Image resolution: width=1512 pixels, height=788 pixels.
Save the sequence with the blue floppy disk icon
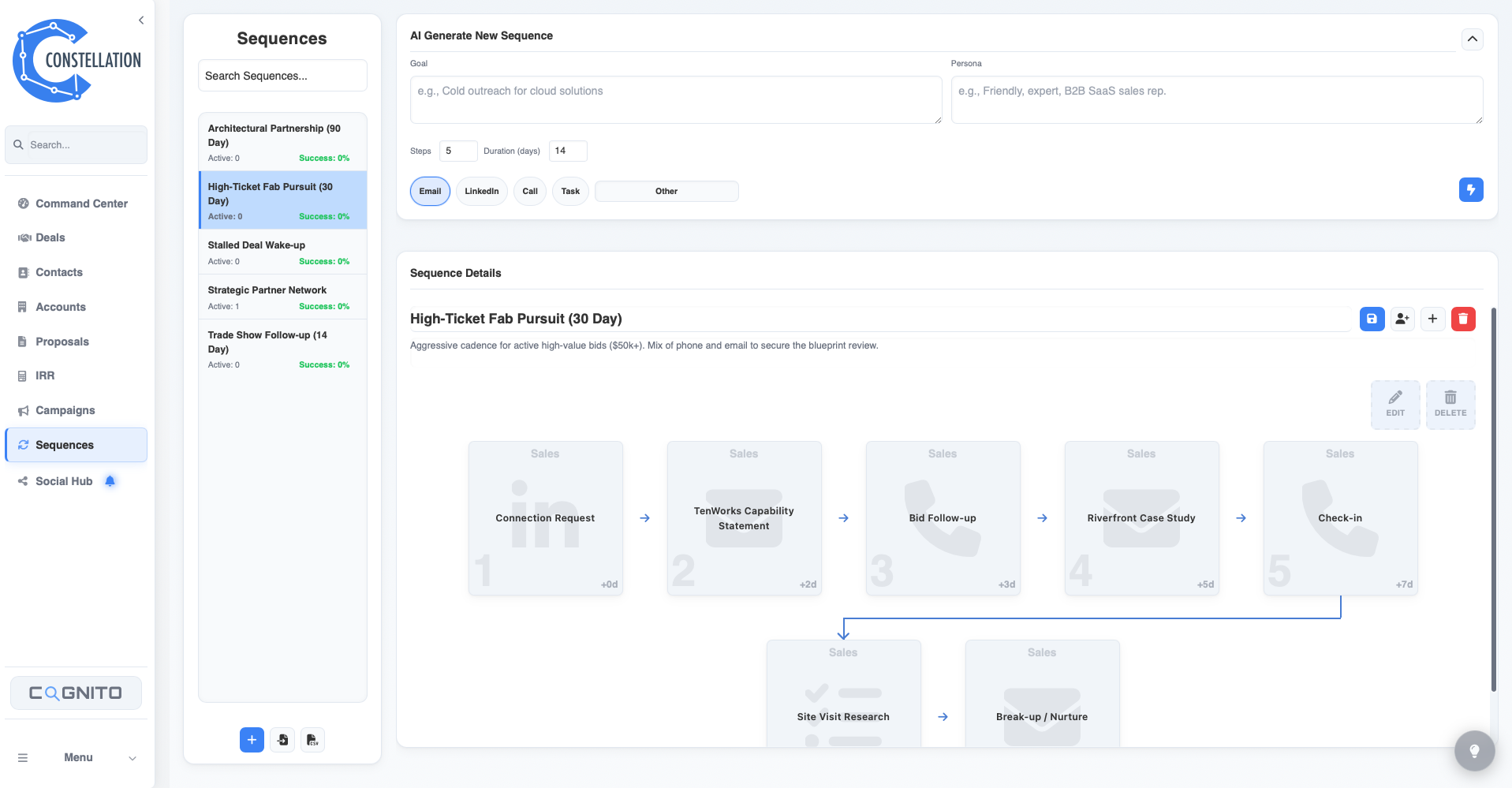click(x=1372, y=319)
